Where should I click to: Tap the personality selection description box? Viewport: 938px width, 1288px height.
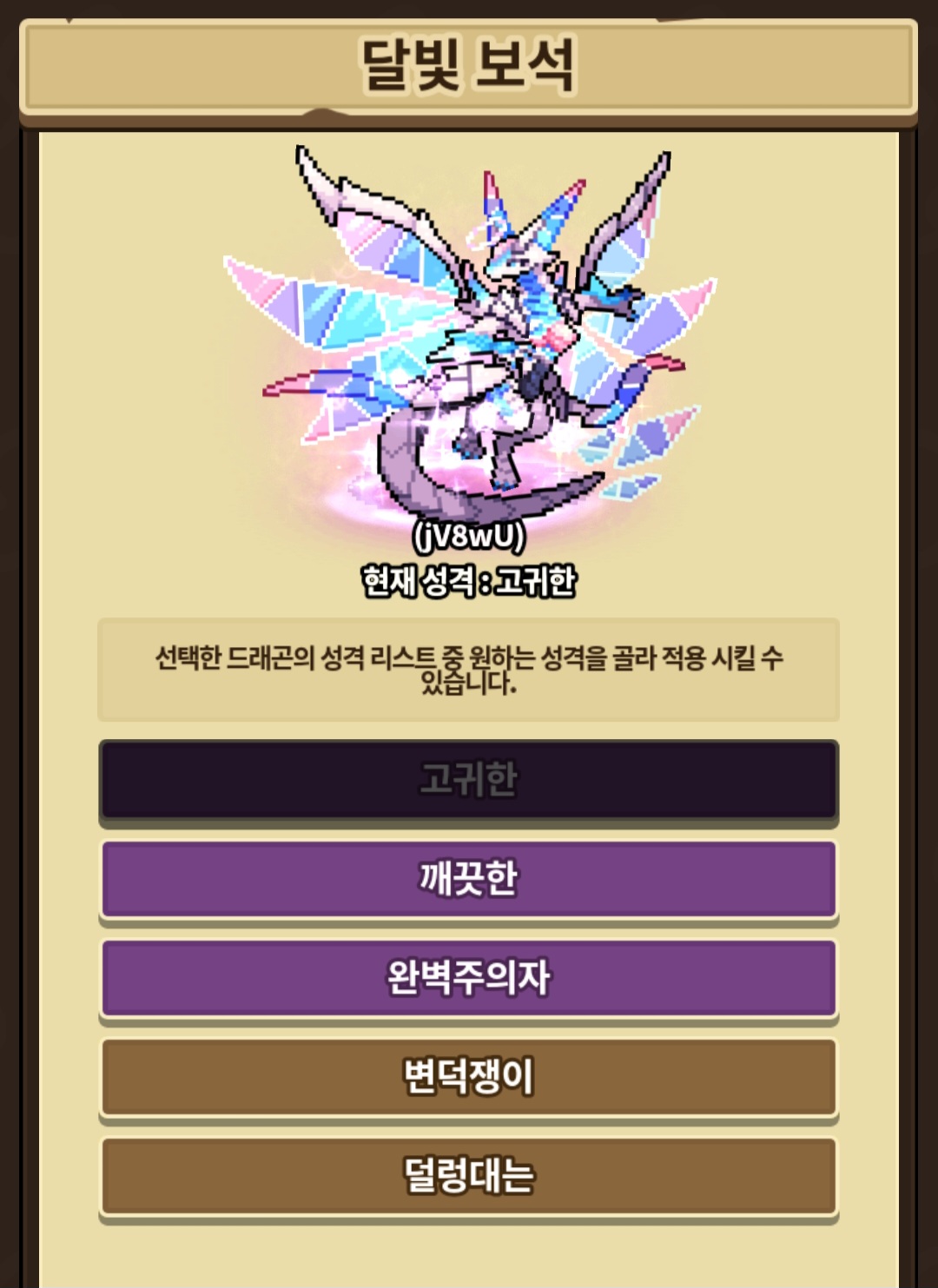468,670
